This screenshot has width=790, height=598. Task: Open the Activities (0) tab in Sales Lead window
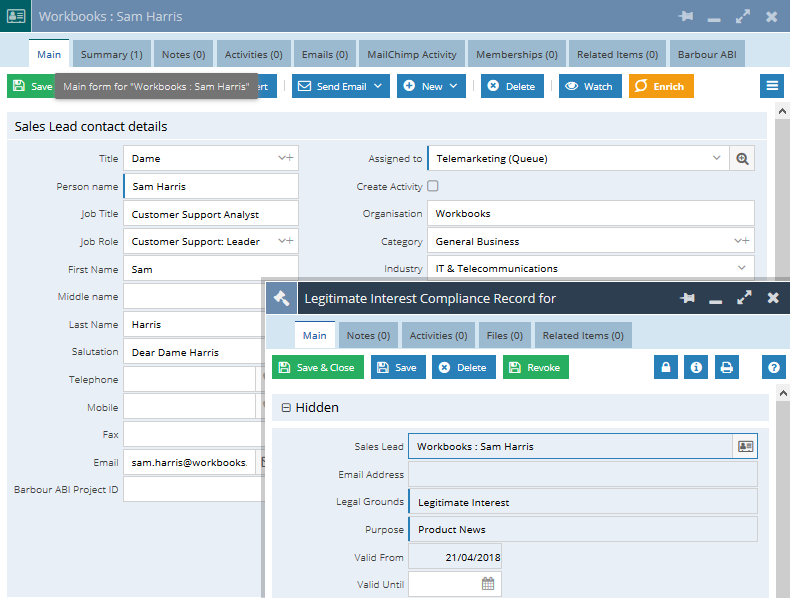pos(253,54)
